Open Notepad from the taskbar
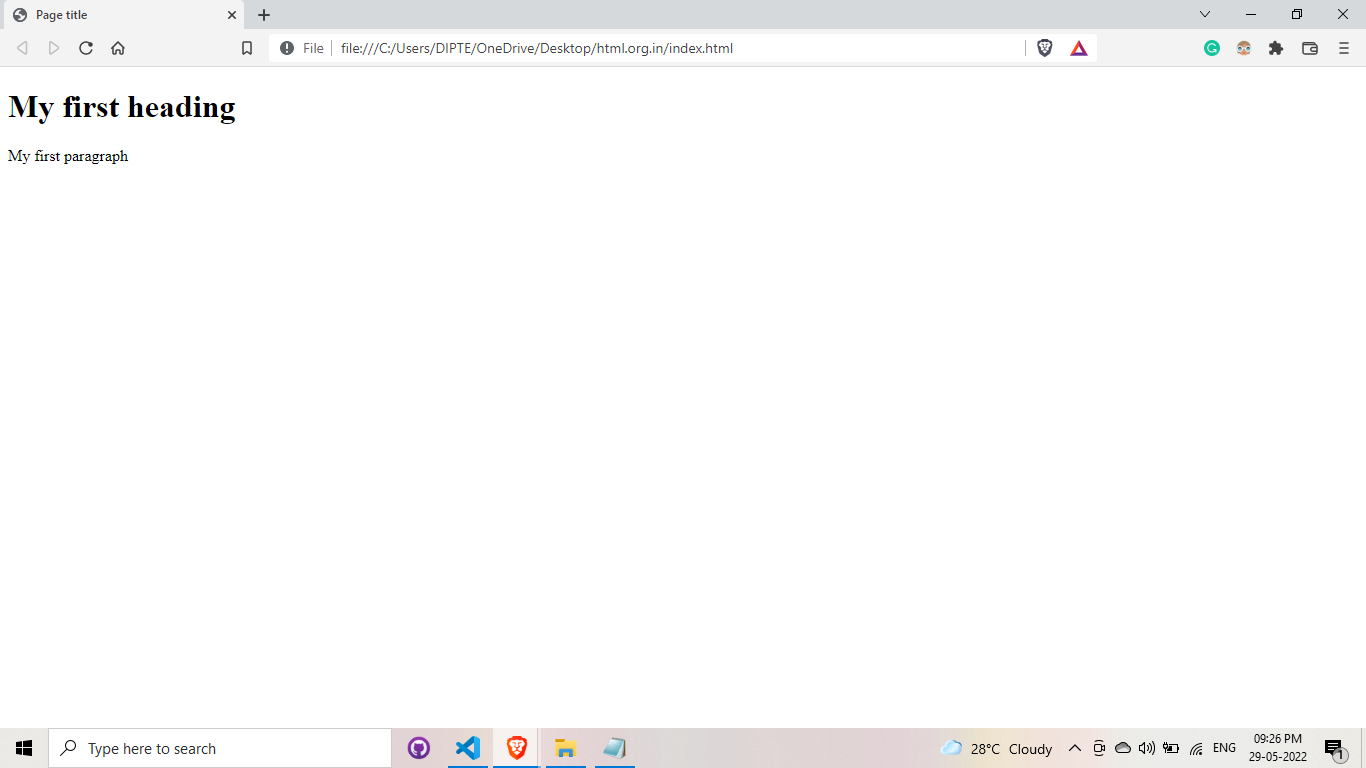Viewport: 1366px width, 768px height. (x=614, y=747)
